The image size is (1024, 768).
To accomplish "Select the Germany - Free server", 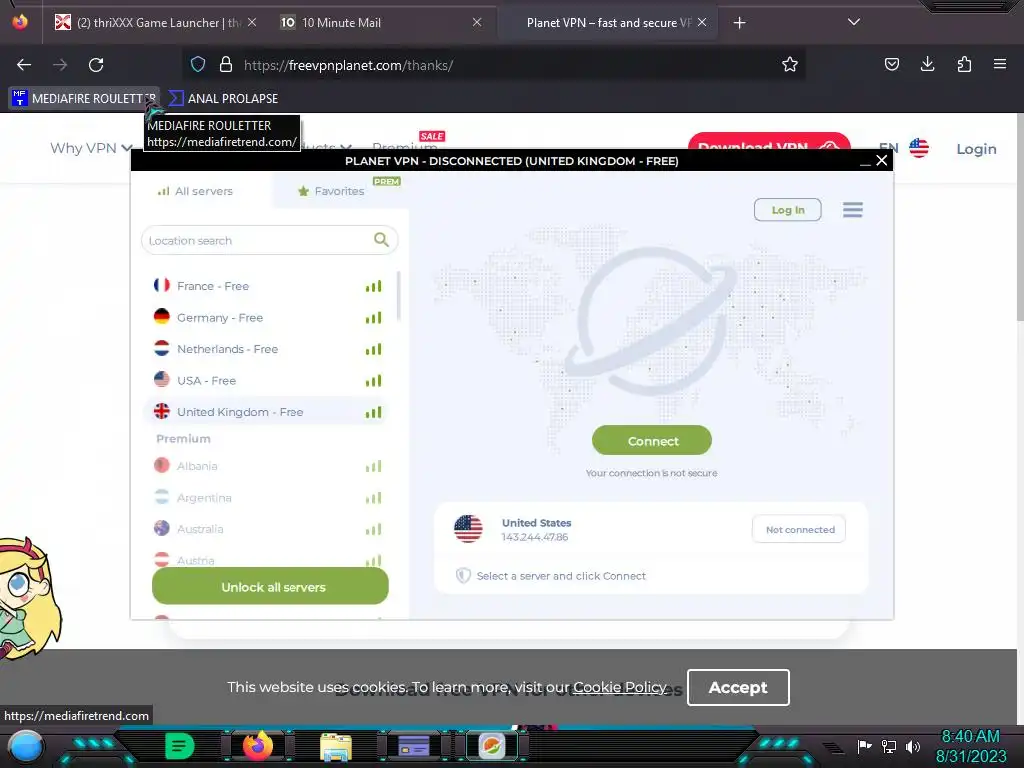I will tap(267, 317).
